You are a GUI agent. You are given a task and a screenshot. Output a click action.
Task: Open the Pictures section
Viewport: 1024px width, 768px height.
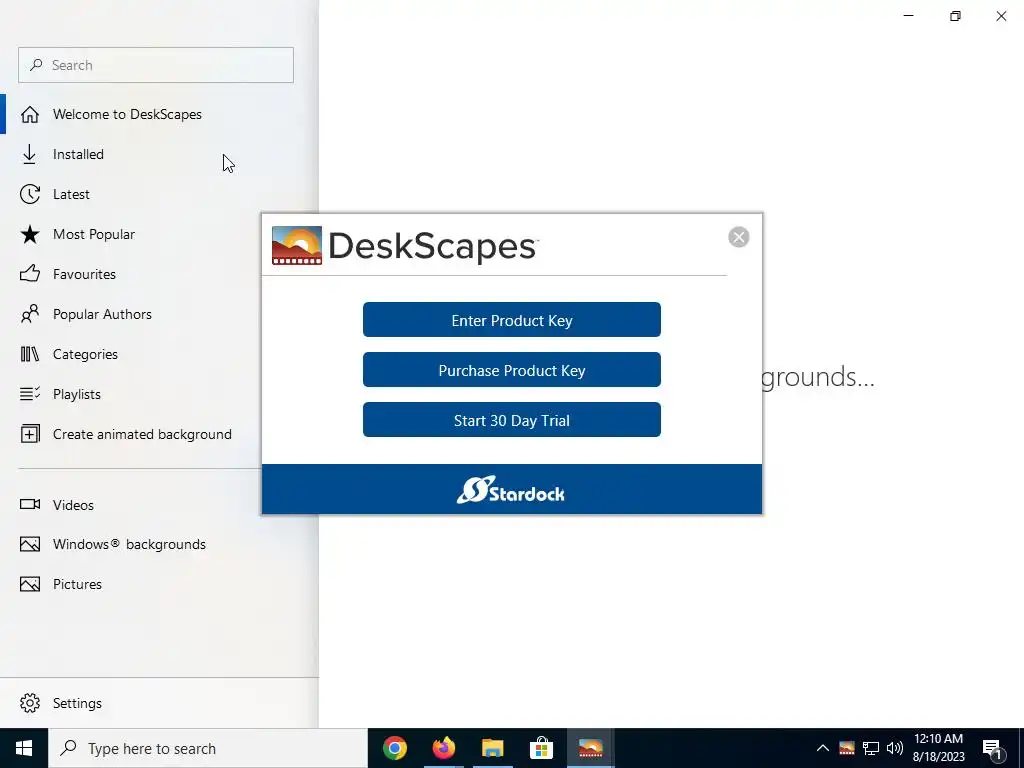click(159, 584)
